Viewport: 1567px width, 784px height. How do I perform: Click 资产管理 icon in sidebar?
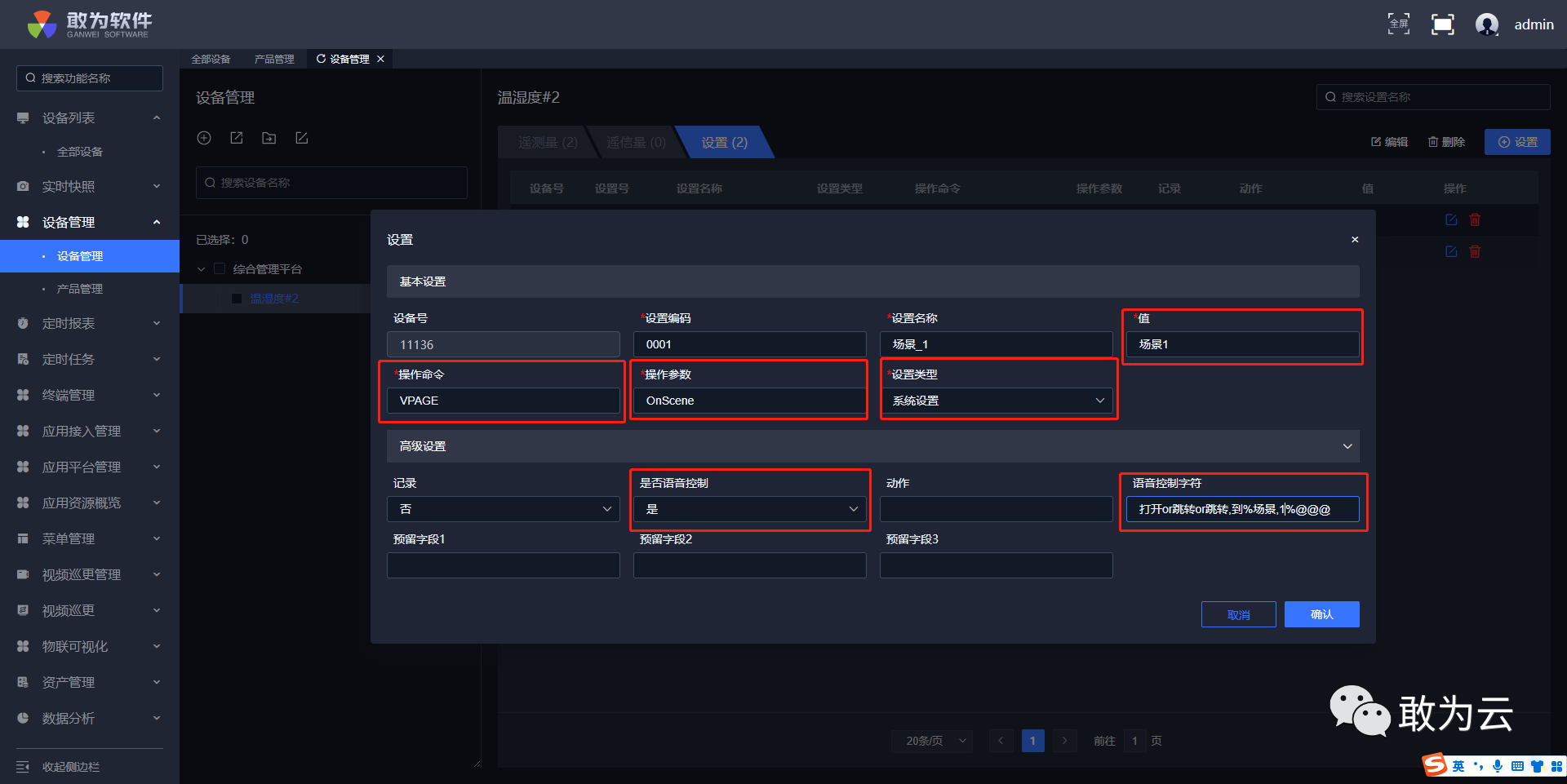click(x=23, y=683)
